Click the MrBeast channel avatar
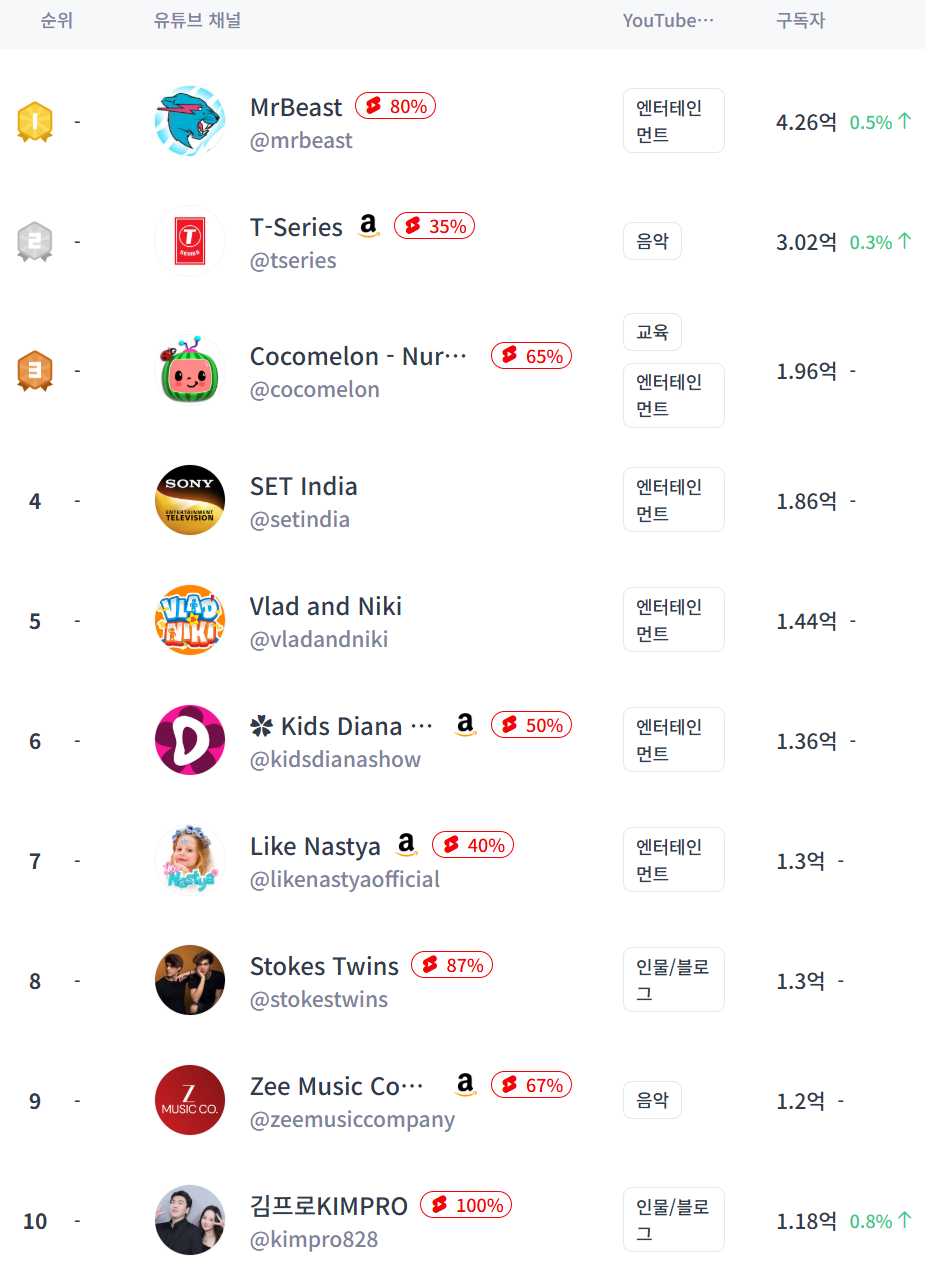 pos(190,121)
